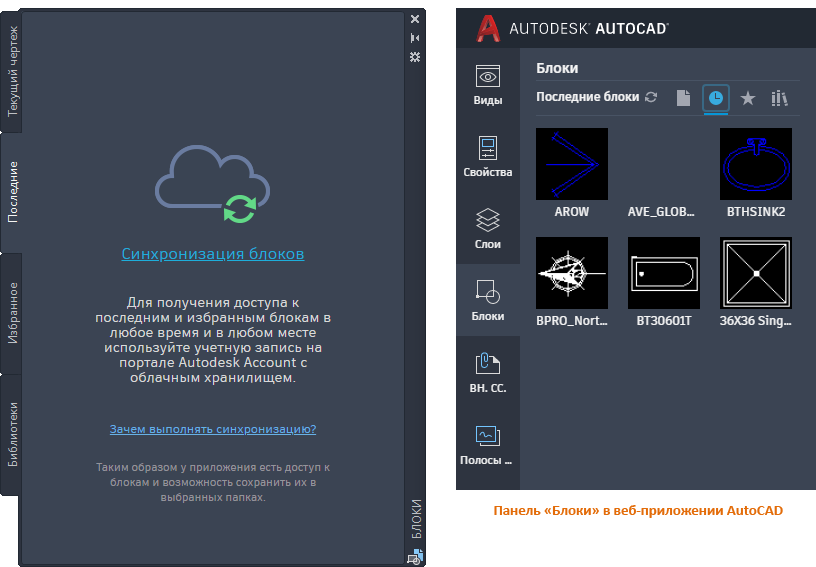Click the AVE_GLOB... block label

click(661, 212)
